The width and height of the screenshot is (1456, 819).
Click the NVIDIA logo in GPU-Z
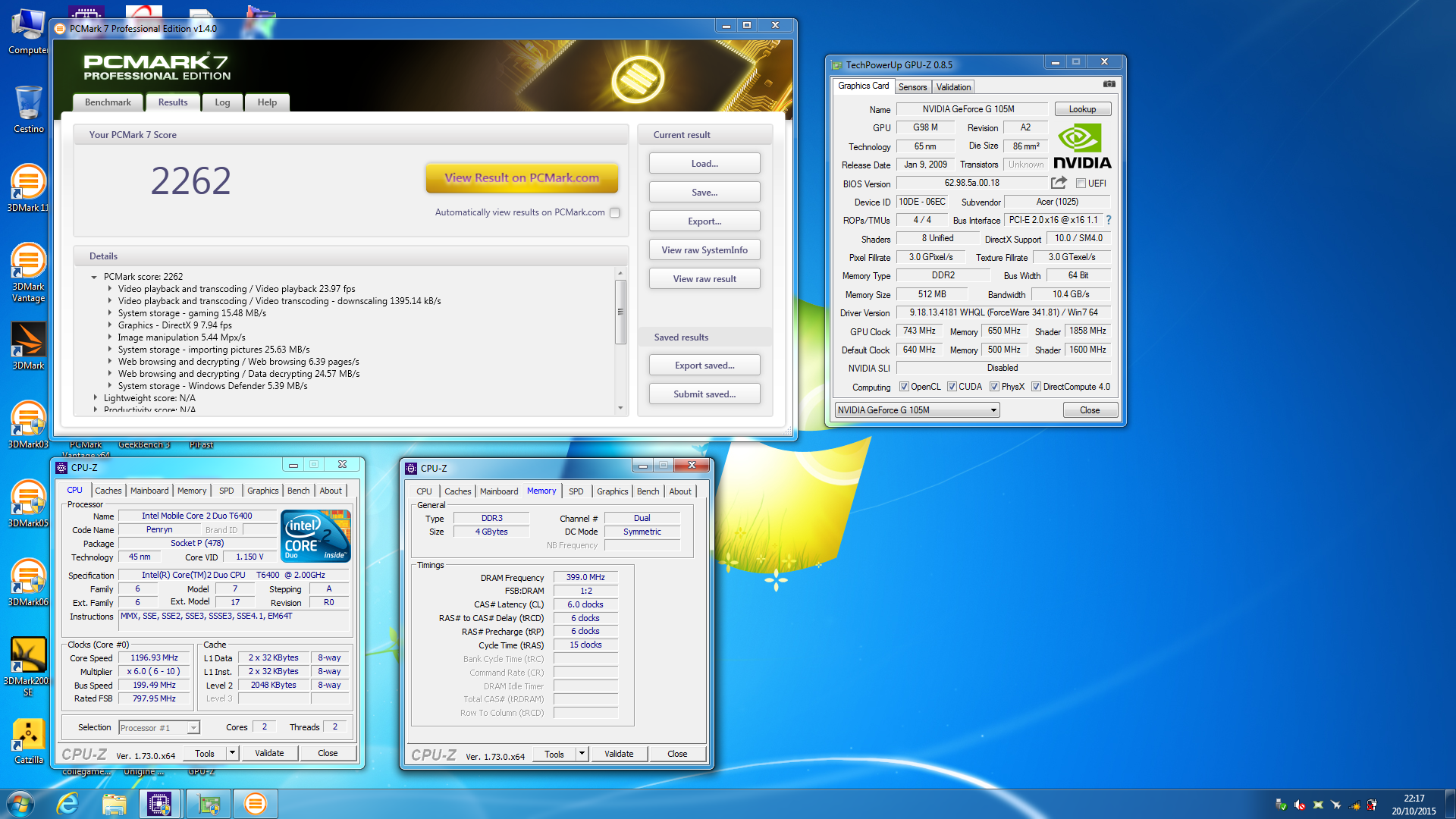1082,147
